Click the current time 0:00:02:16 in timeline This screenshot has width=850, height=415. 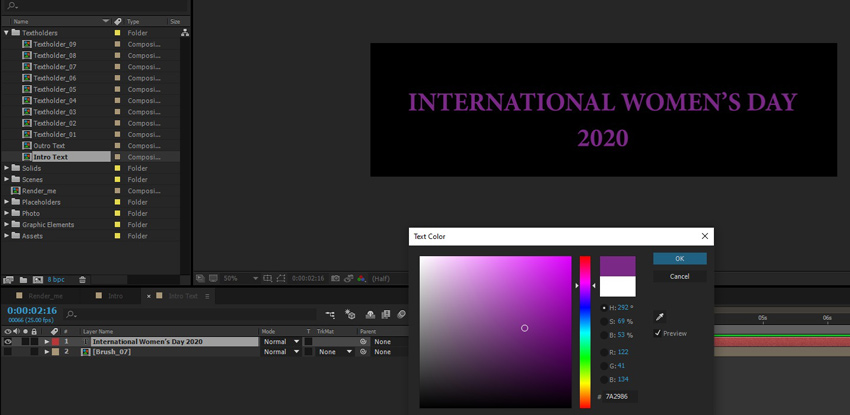pos(32,310)
